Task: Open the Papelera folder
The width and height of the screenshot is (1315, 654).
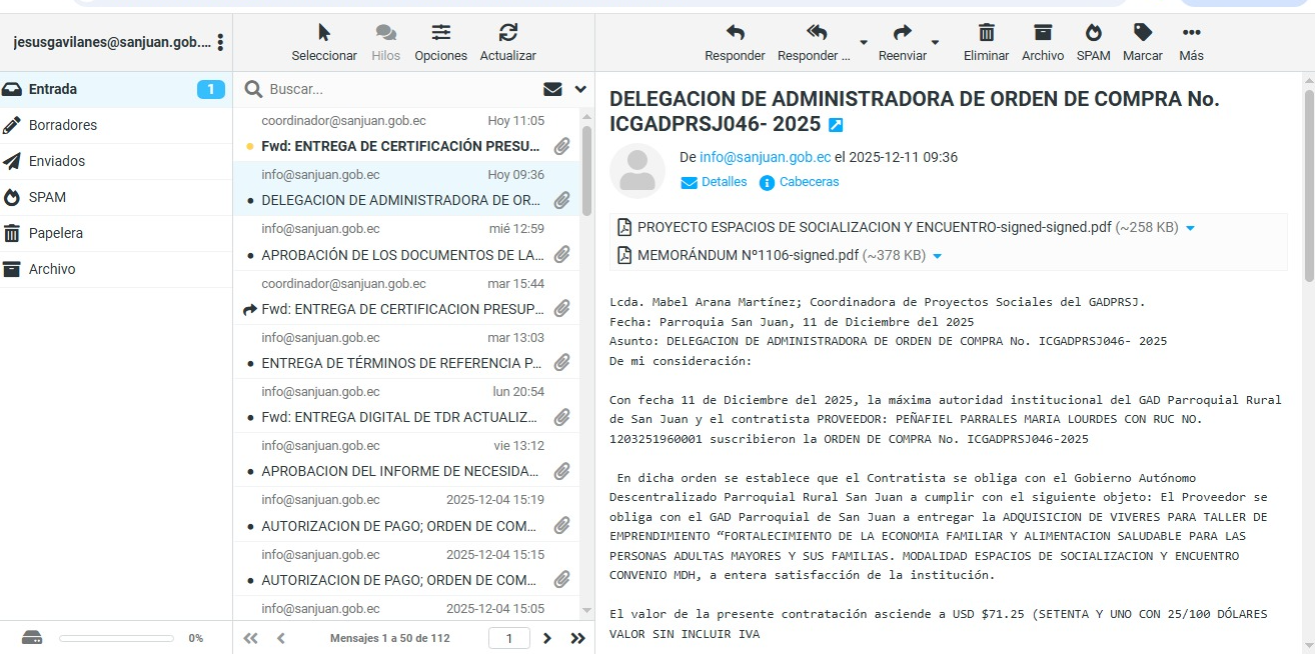Action: (x=56, y=233)
